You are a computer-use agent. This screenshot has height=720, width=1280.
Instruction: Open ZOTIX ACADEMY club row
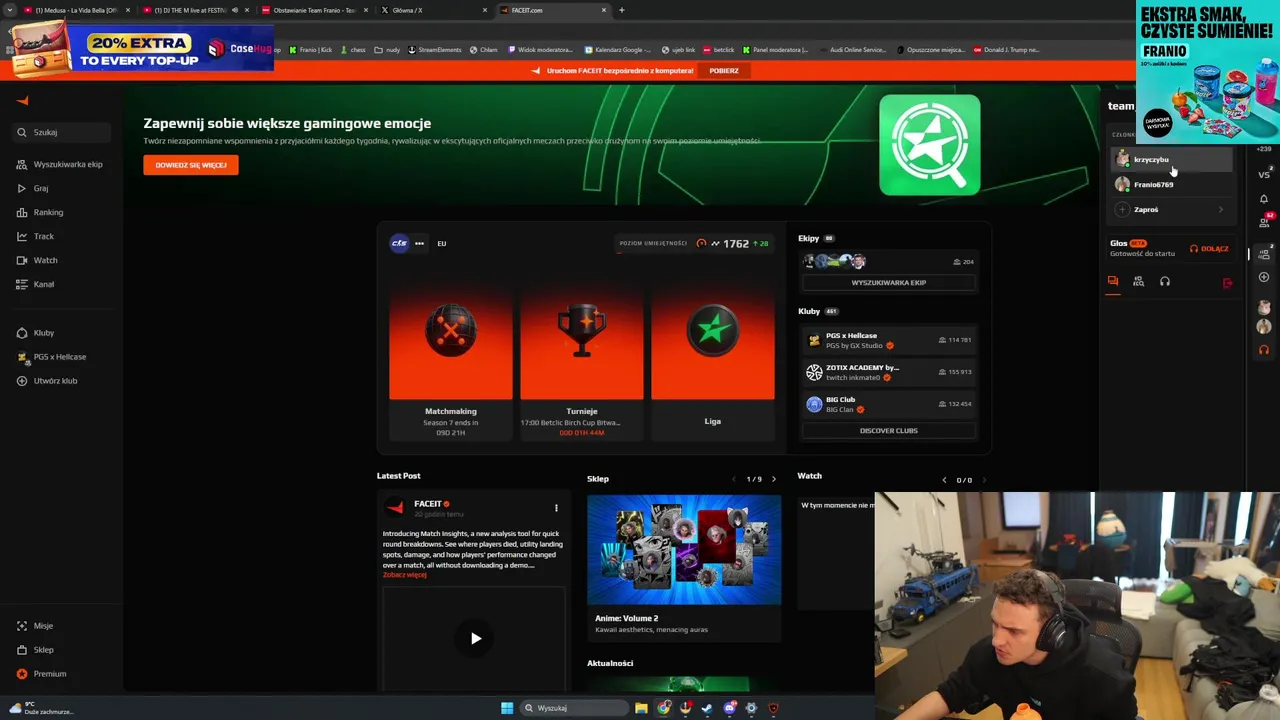click(888, 372)
